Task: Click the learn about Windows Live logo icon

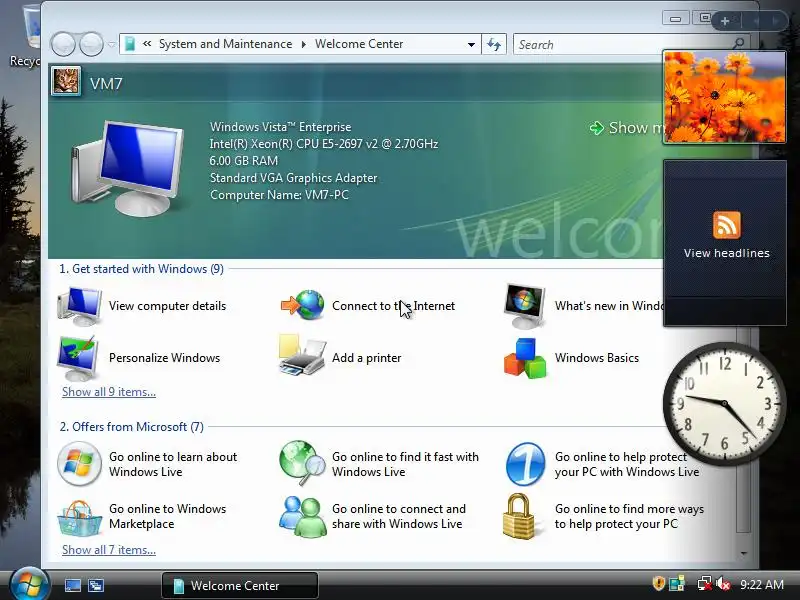Action: click(x=79, y=464)
